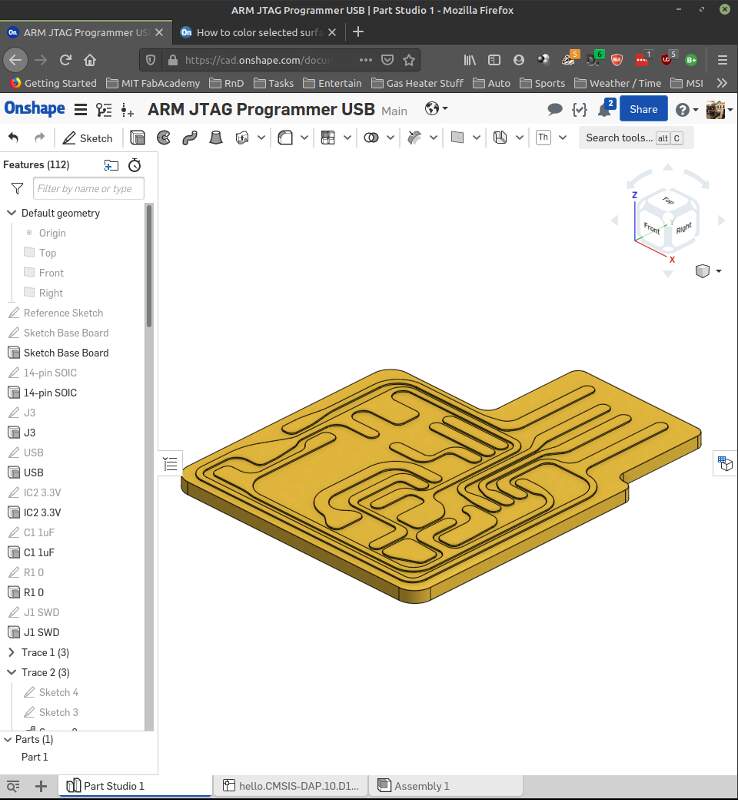This screenshot has width=738, height=800.
Task: Select Part 1 in the parts list
Action: pyautogui.click(x=34, y=757)
